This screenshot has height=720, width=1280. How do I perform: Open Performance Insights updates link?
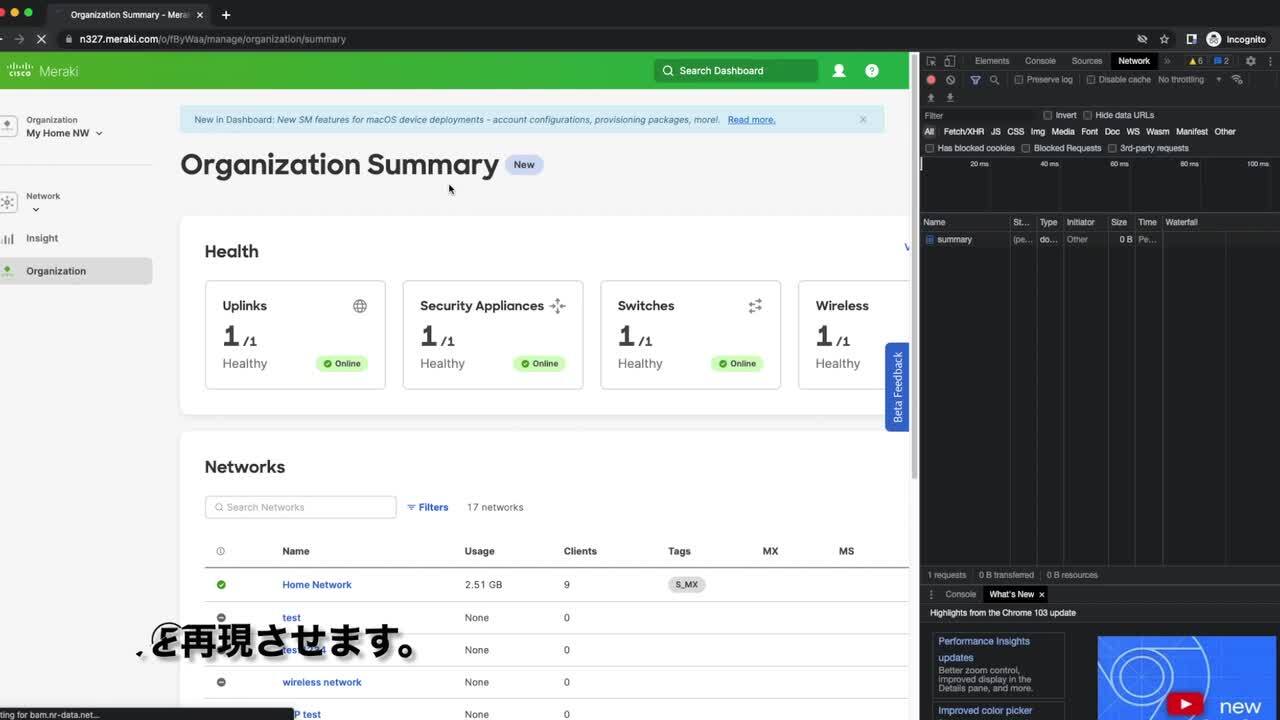pos(984,649)
